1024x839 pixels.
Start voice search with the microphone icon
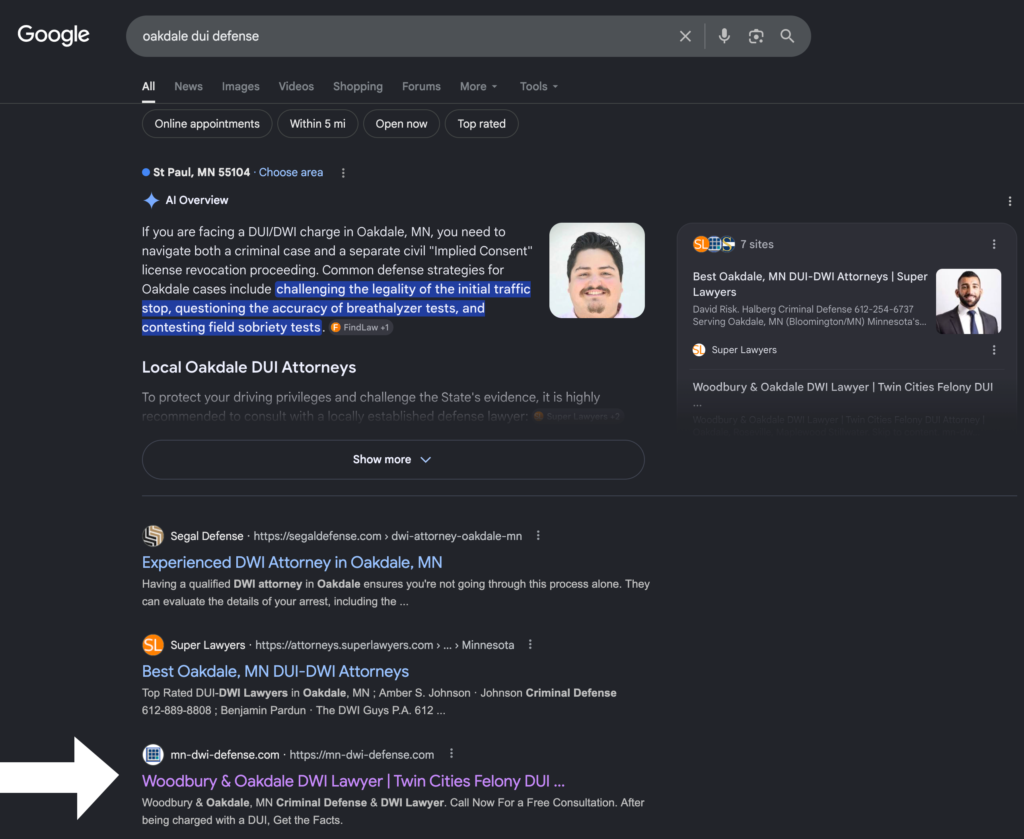pos(724,36)
